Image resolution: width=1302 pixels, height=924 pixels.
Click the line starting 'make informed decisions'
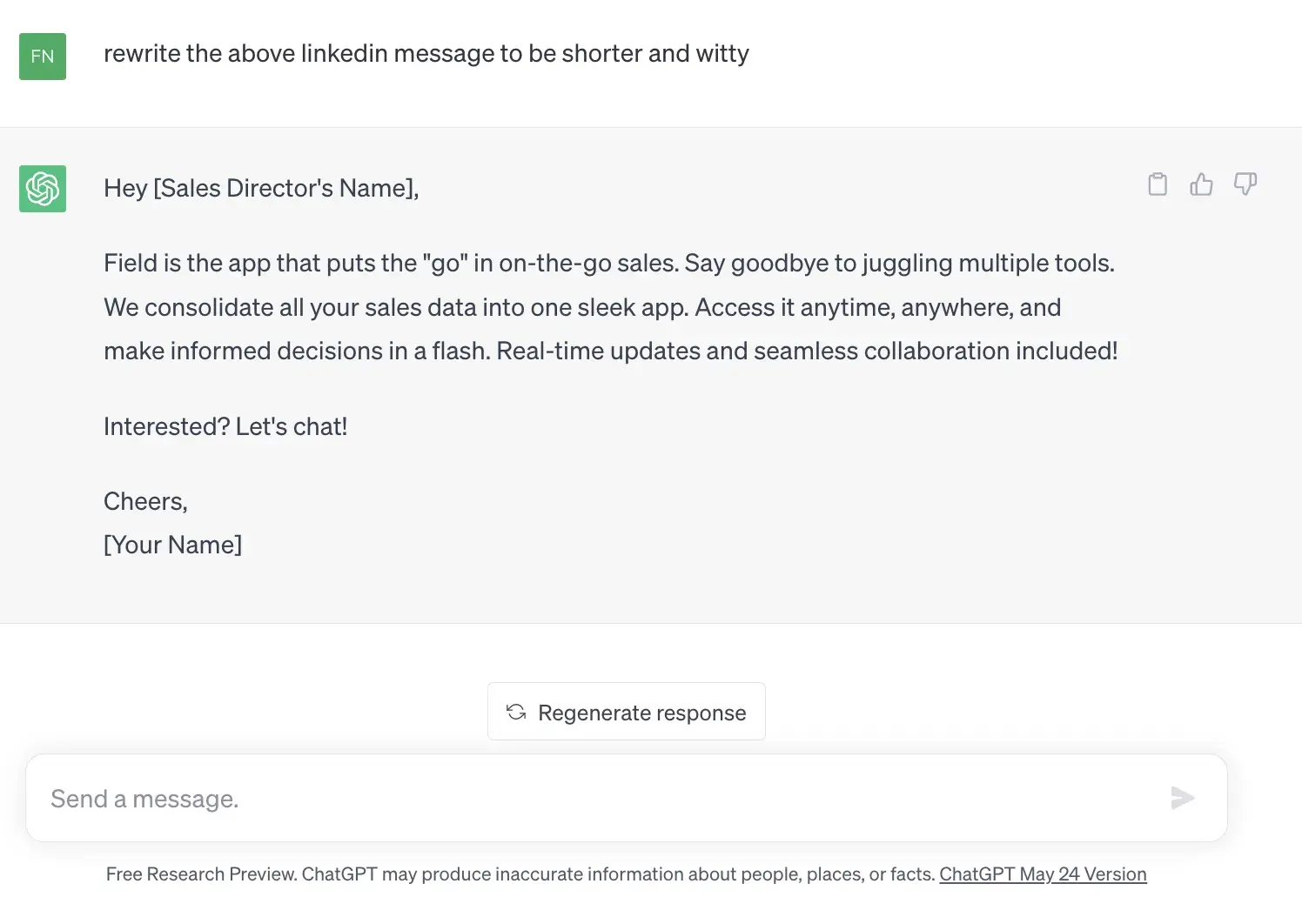(609, 352)
